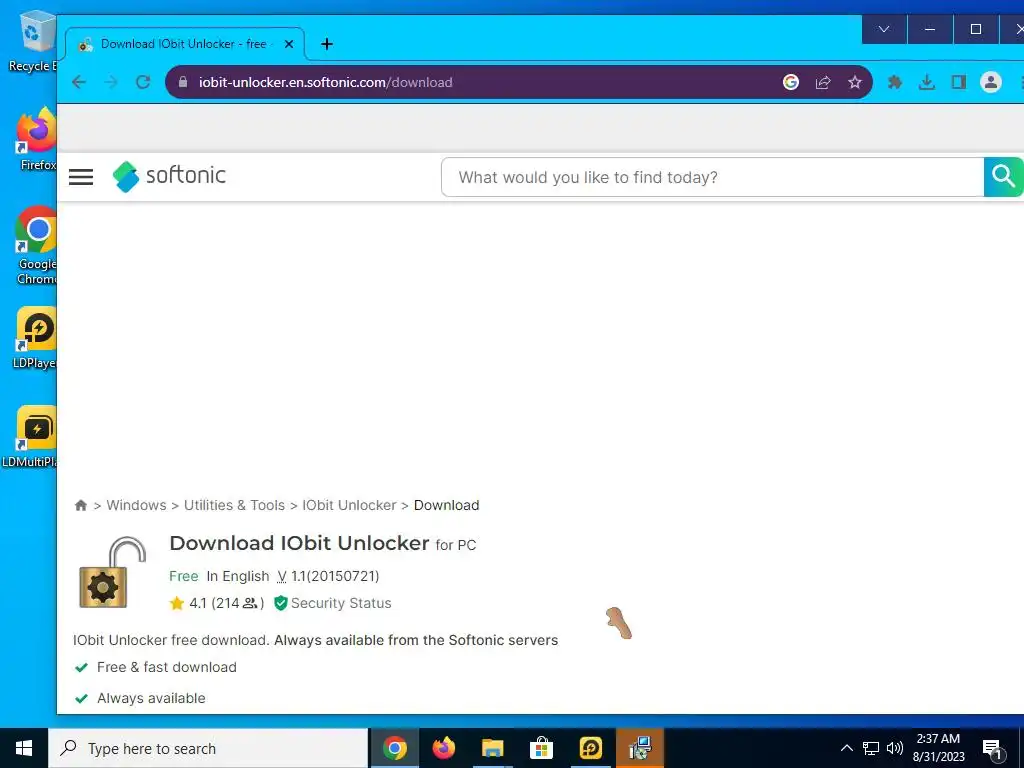
Task: Reload the Softonic page
Action: coord(143,82)
